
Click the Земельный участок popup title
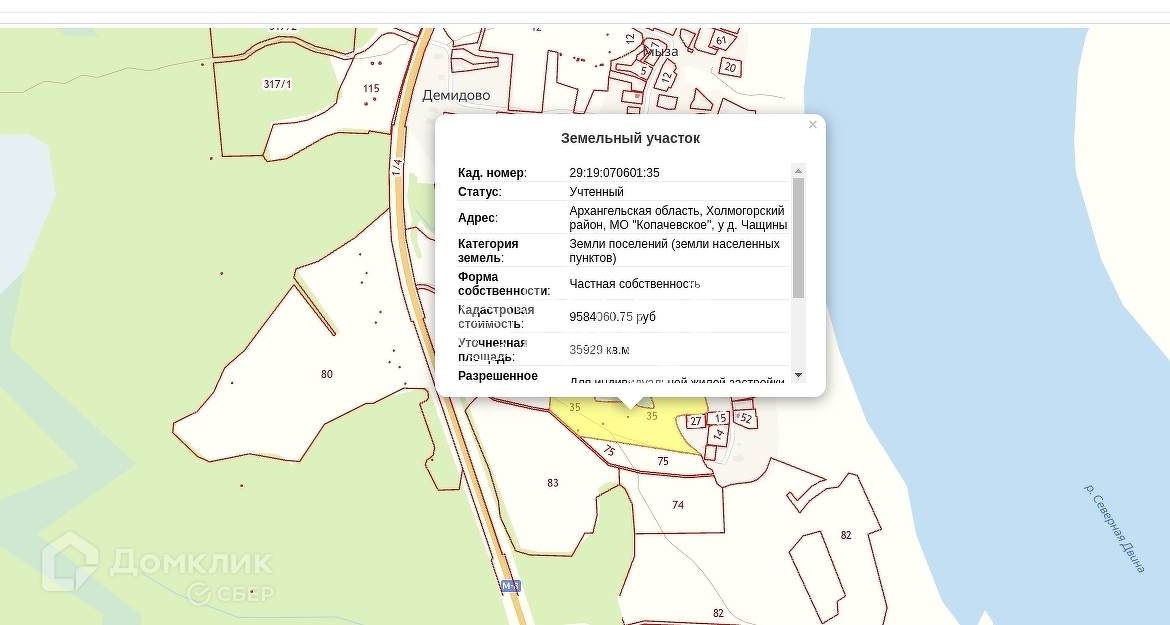[631, 138]
